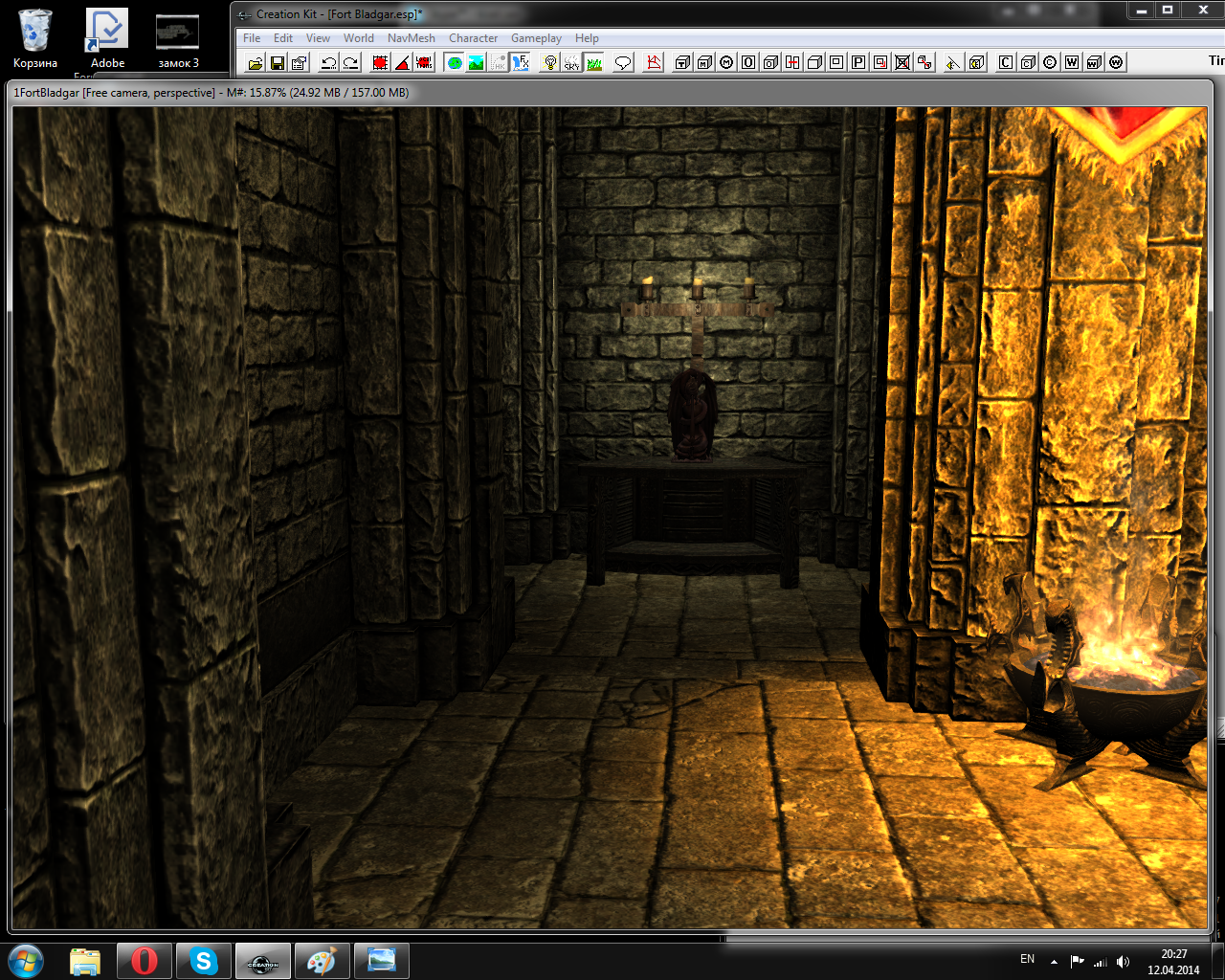Viewport: 1225px width, 980px height.
Task: Click the cube with yellow speaker icon
Action: point(976,62)
